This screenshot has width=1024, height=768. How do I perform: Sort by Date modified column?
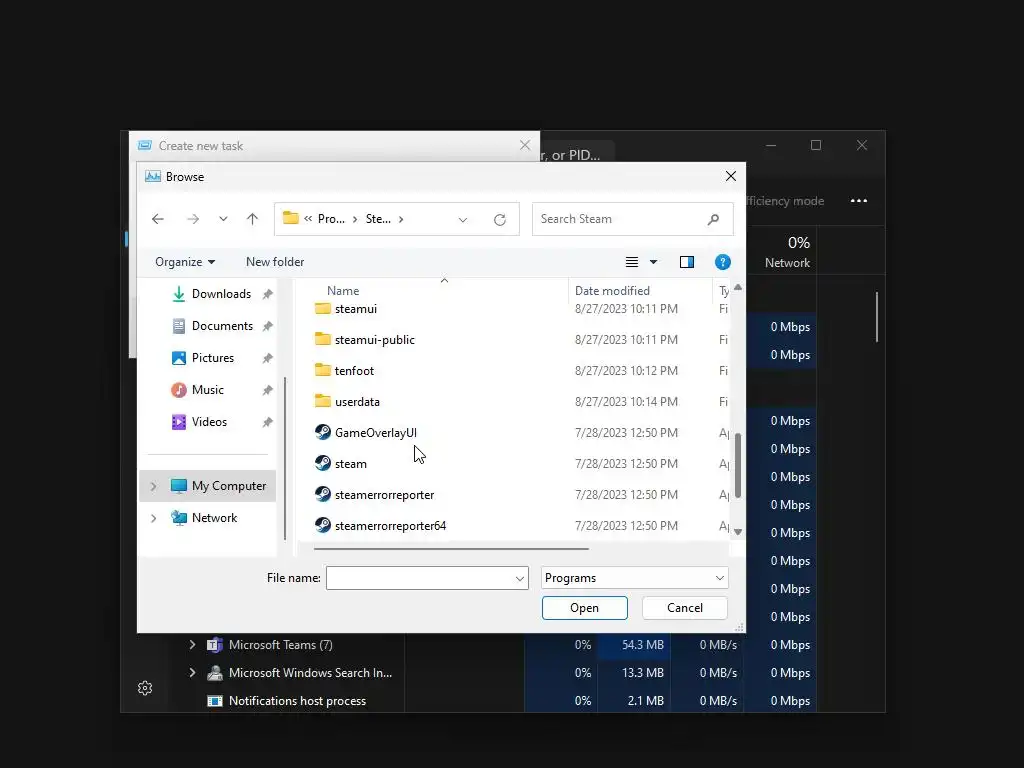(x=612, y=291)
